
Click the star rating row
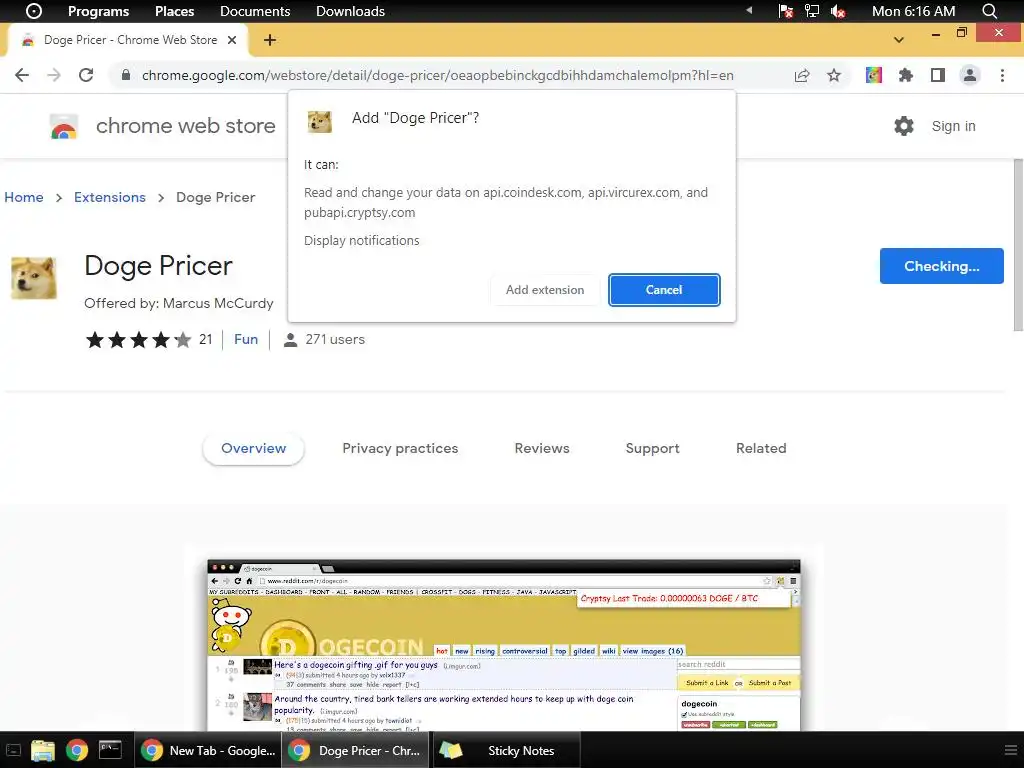point(138,340)
